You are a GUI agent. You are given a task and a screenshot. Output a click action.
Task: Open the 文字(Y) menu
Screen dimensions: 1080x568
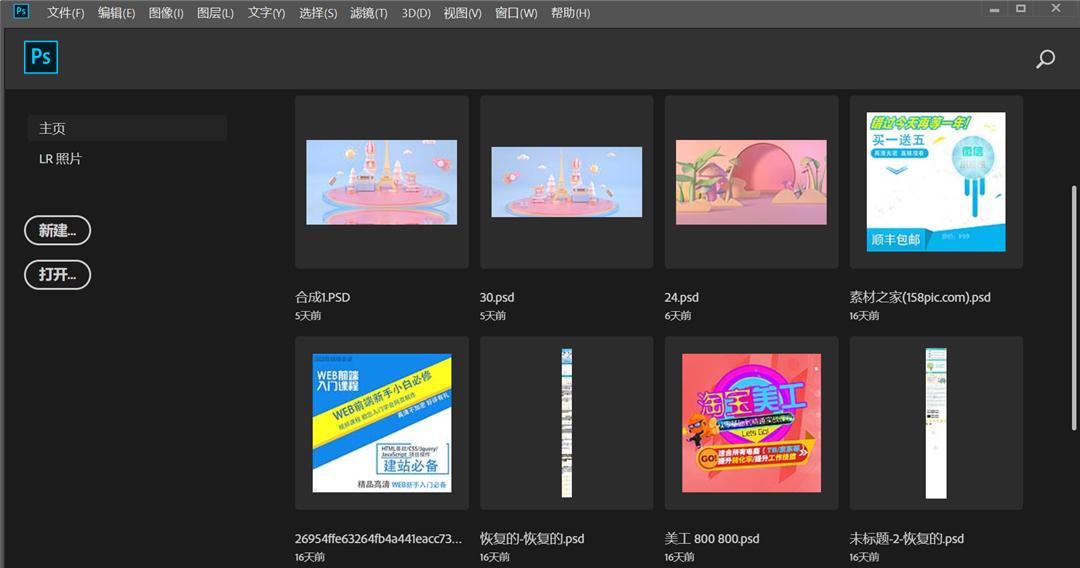[267, 12]
